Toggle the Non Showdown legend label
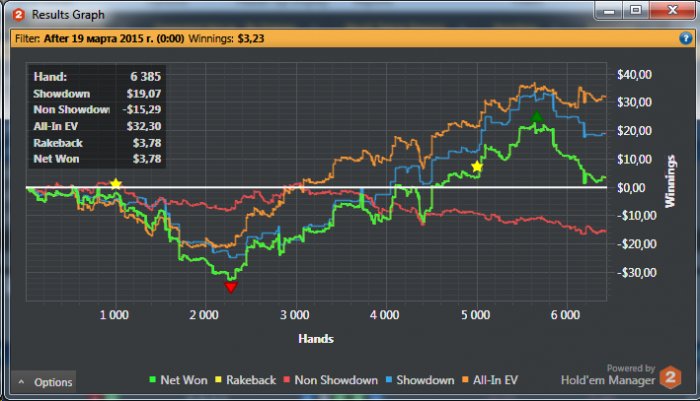This screenshot has height=401, width=700. pos(336,380)
